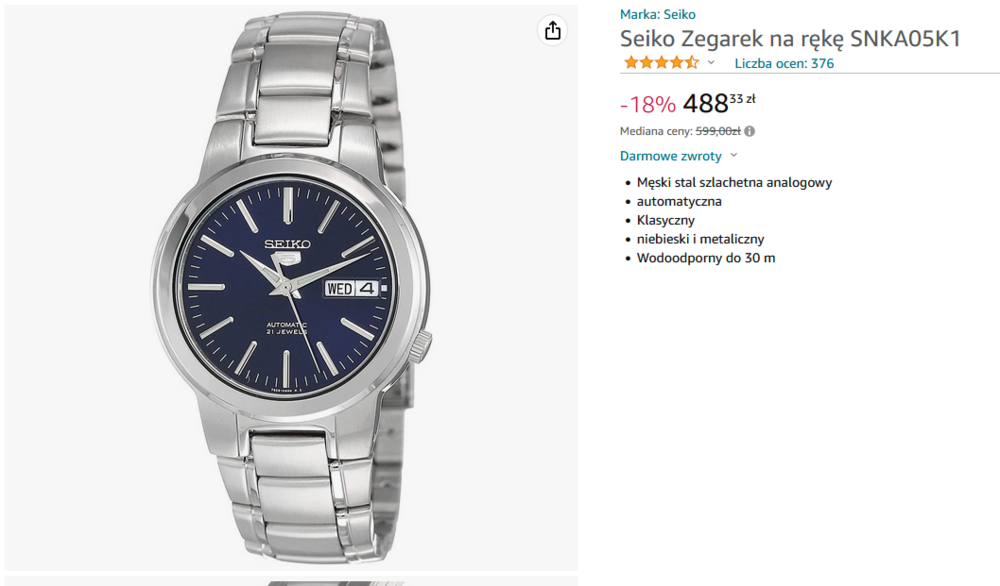Click the product title Seiko Zegarek na rękę

click(790, 39)
